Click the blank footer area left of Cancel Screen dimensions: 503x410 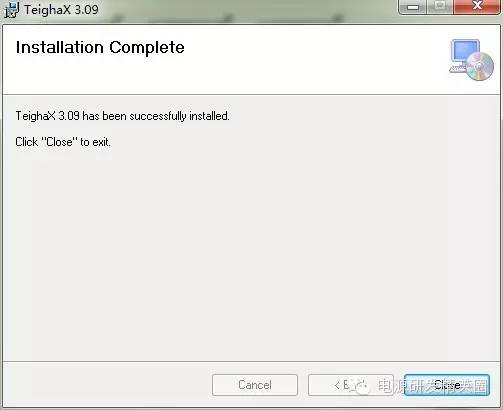point(107,385)
